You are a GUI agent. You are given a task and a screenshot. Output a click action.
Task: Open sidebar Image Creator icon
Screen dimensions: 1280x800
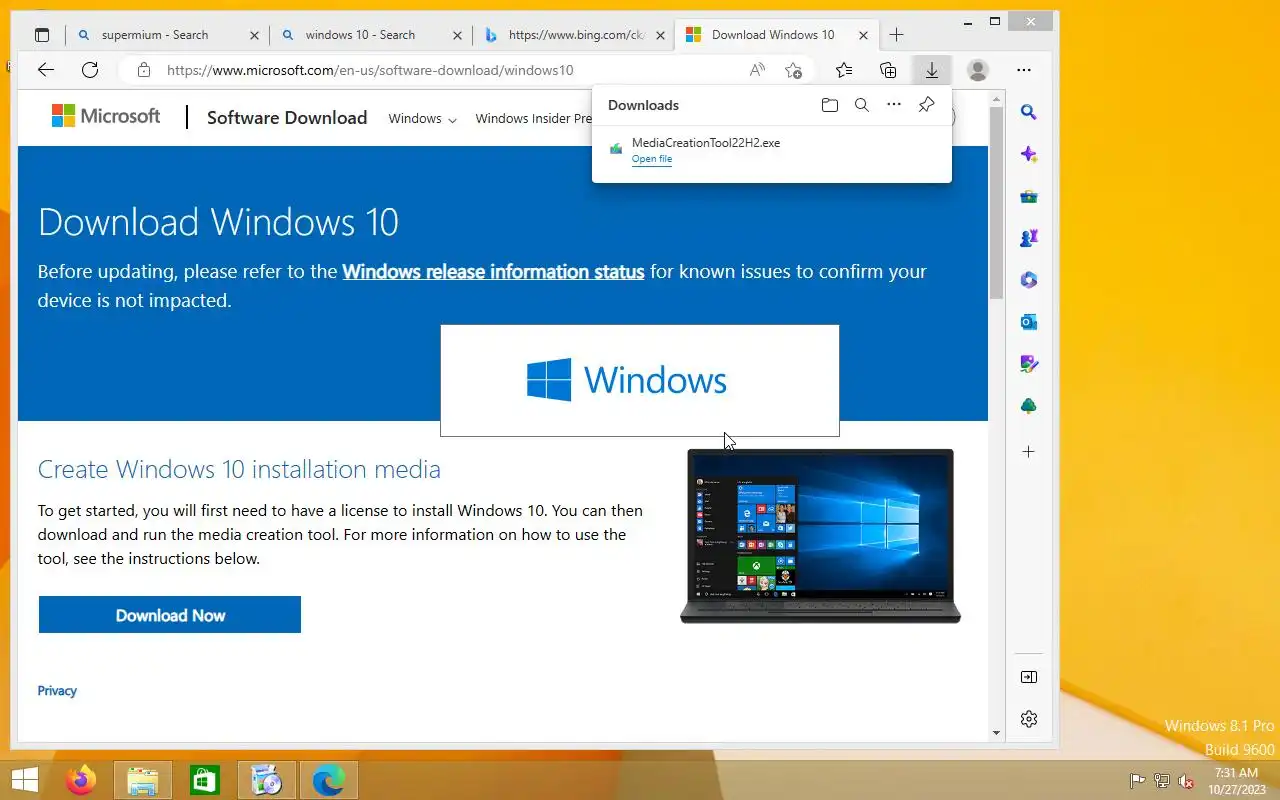(1029, 364)
